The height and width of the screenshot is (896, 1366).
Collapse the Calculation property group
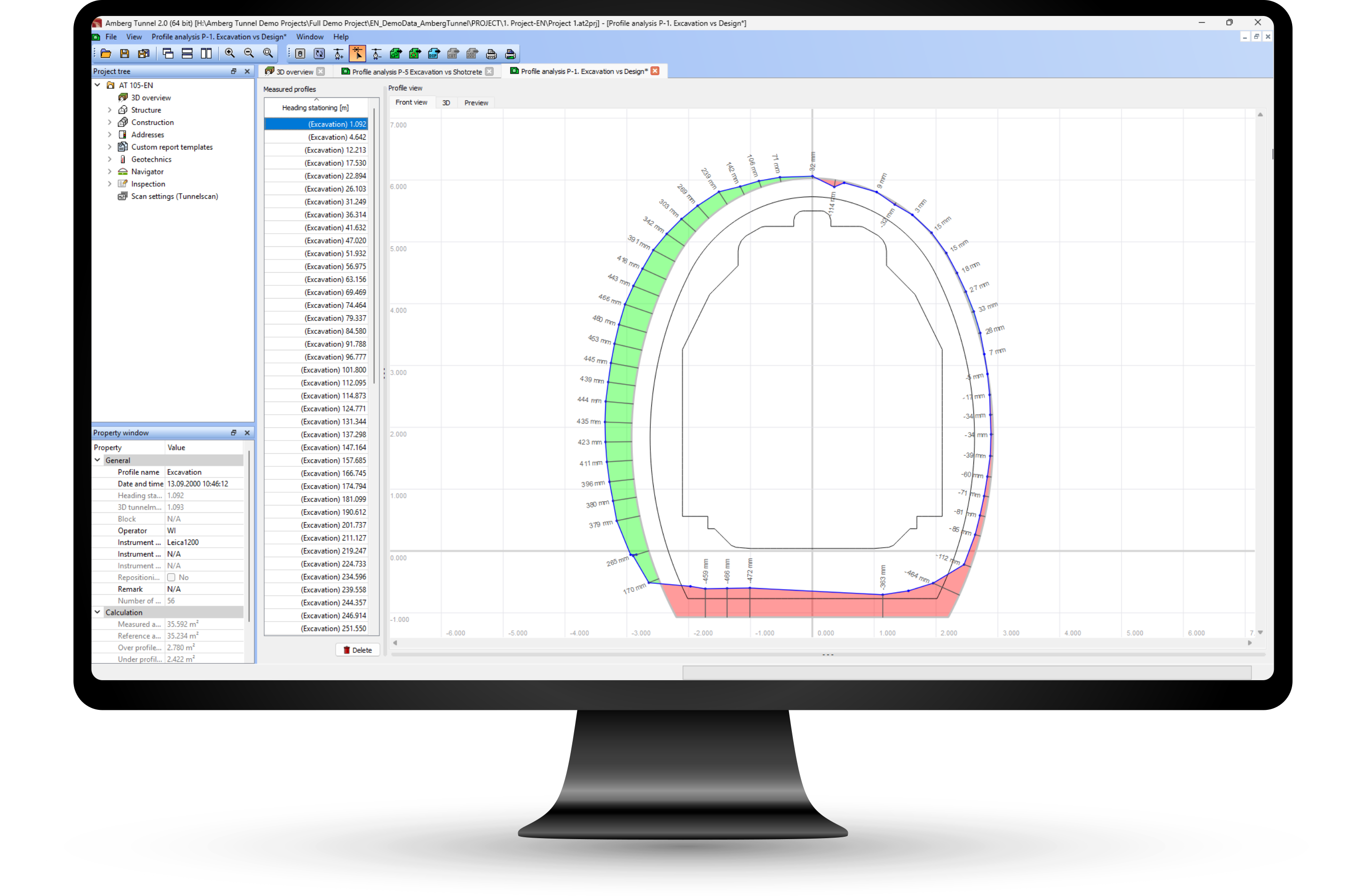[98, 612]
